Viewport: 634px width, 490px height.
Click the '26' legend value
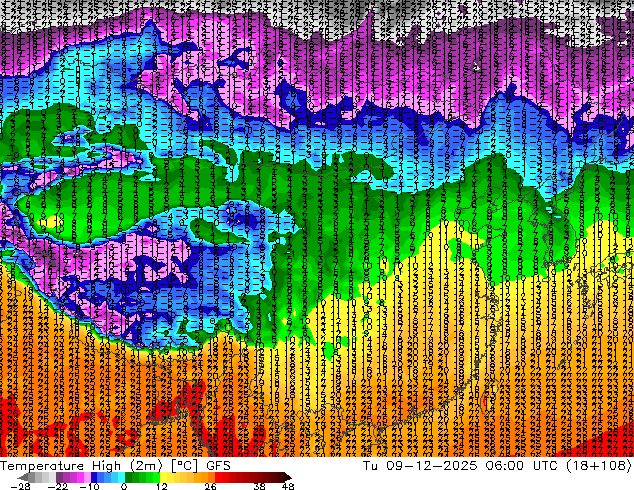tap(210, 486)
